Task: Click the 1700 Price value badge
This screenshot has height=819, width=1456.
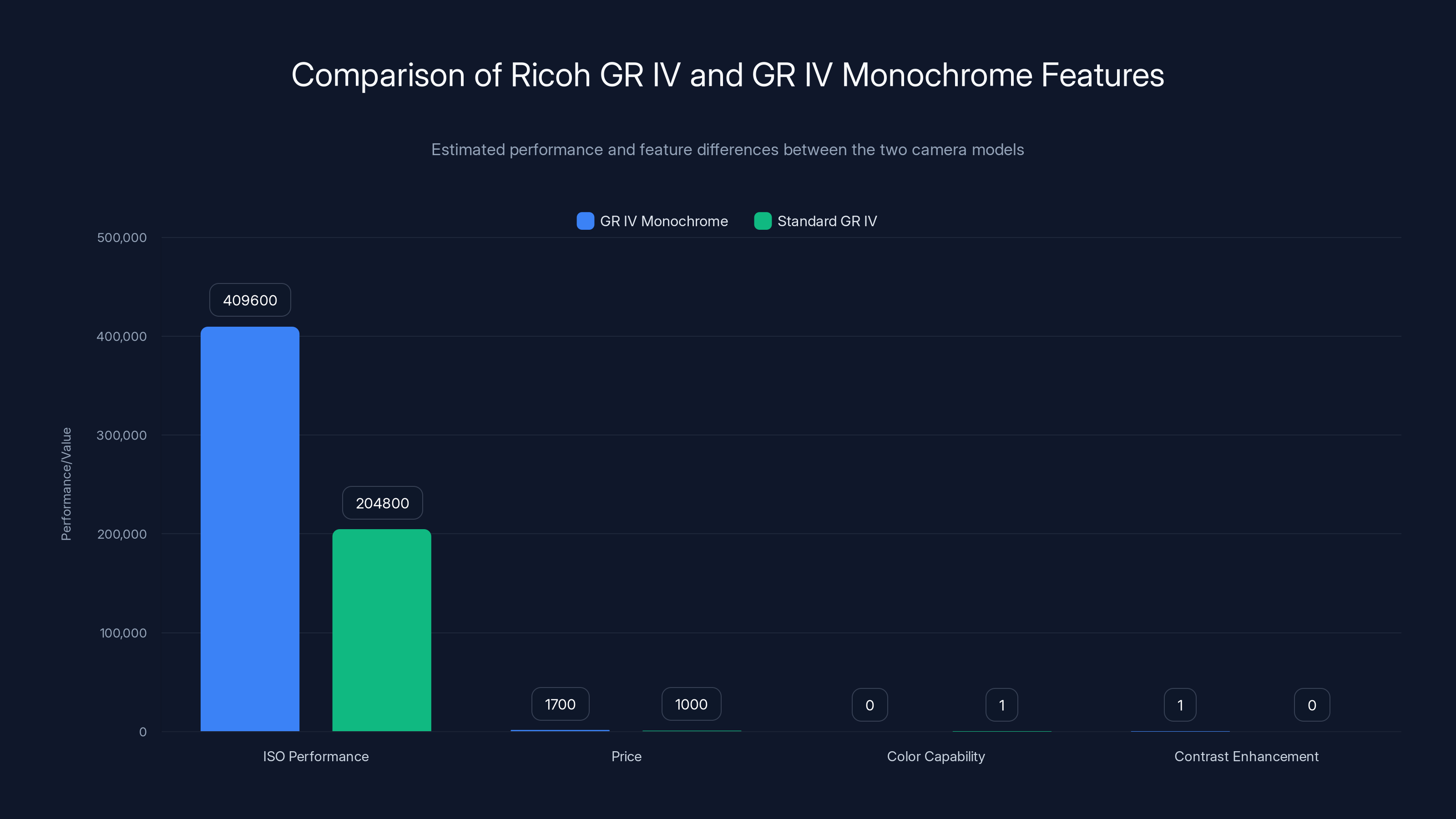Action: coord(560,704)
